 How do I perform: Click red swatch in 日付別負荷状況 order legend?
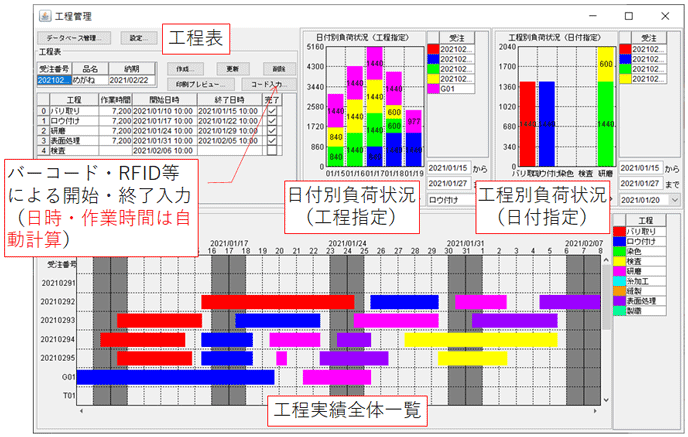pyautogui.click(x=433, y=49)
